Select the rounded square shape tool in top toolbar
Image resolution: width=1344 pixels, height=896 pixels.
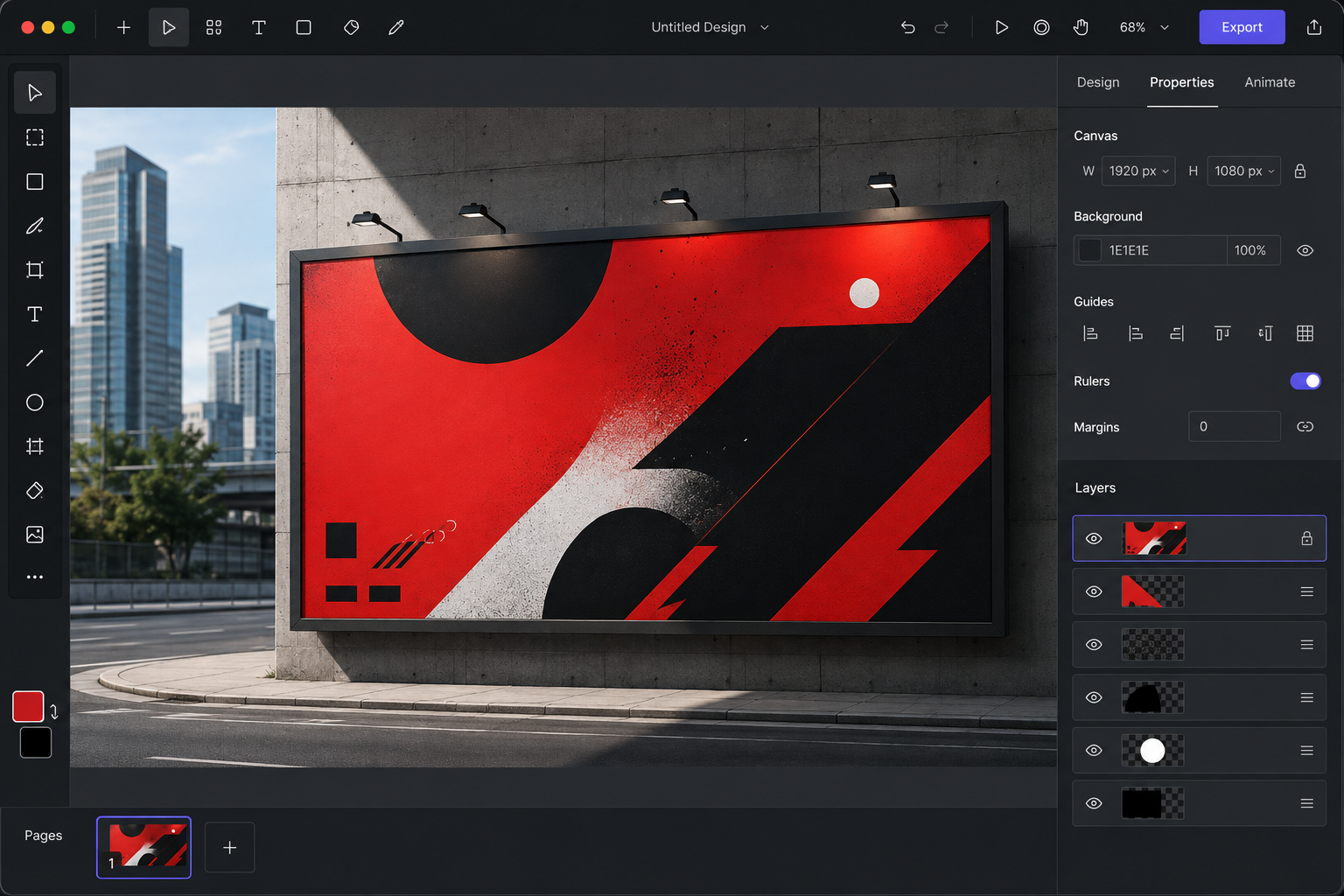point(304,28)
